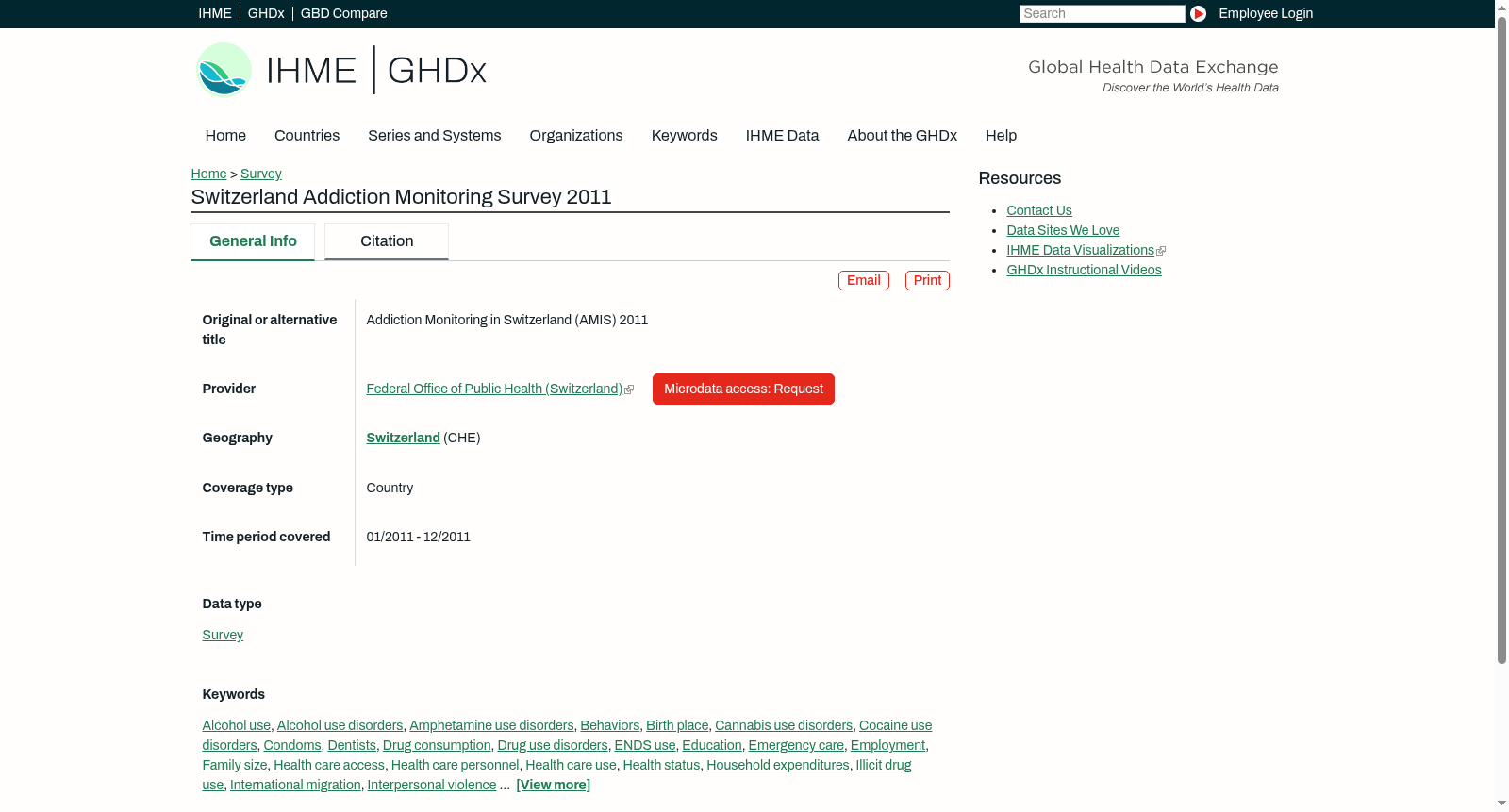Open the Employment keyword
The image size is (1509, 812).
(x=887, y=745)
